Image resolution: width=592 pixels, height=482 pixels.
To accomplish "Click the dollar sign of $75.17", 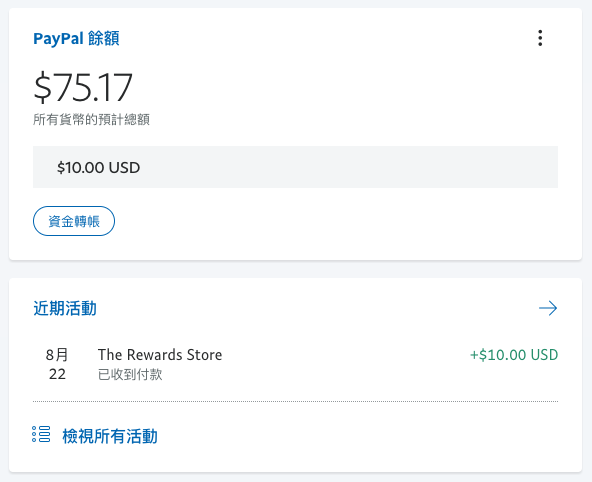I will coord(42,87).
